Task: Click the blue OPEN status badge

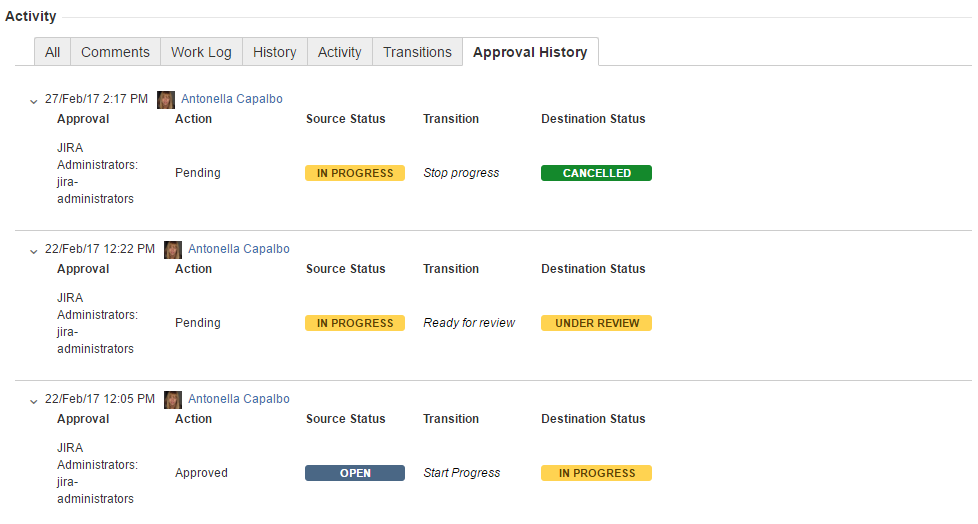Action: coord(355,473)
